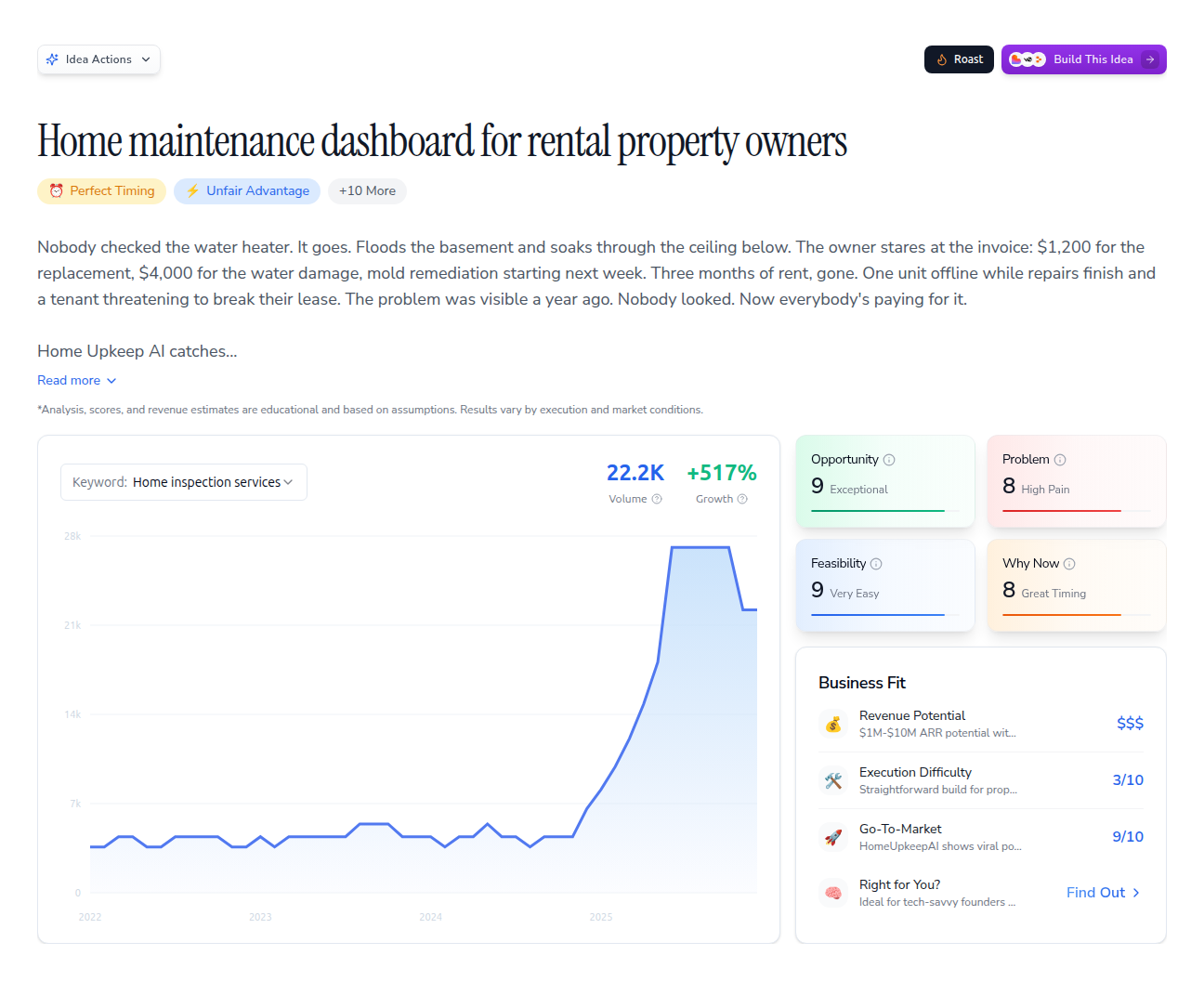1204x981 pixels.
Task: Click the Volume help icon
Action: (657, 499)
